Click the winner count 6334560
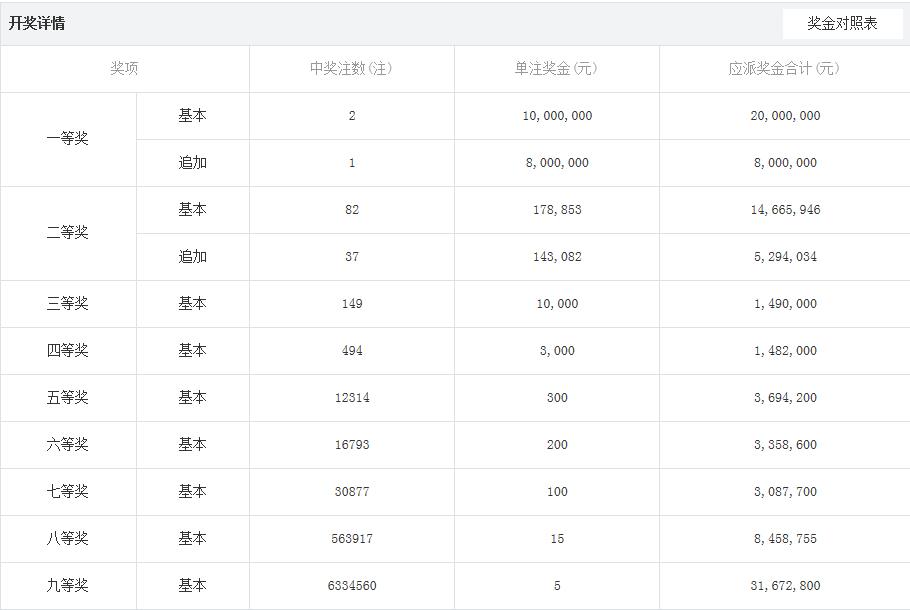The height and width of the screenshot is (610, 910). tap(352, 586)
